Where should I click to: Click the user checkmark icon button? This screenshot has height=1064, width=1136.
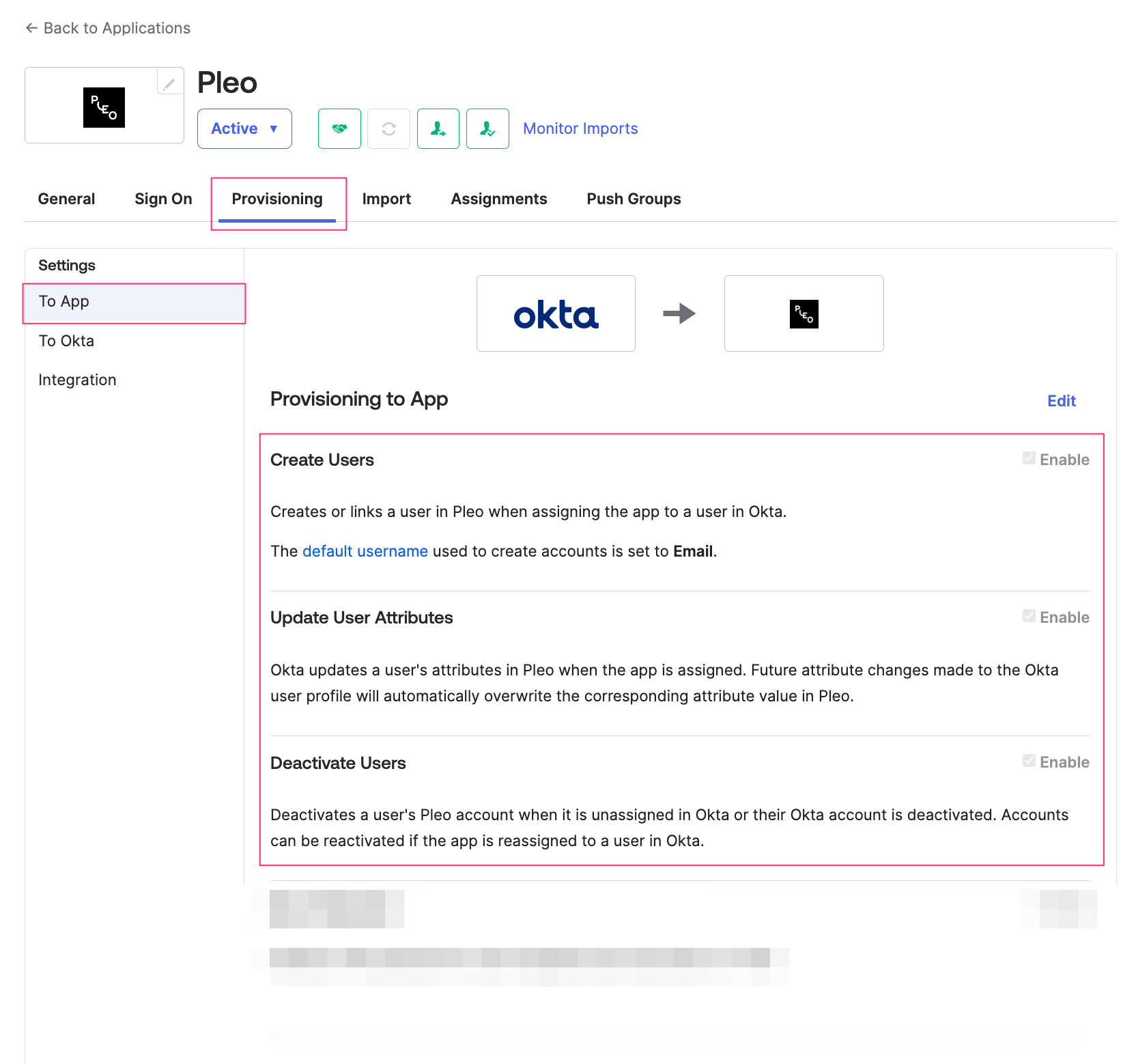pos(487,128)
